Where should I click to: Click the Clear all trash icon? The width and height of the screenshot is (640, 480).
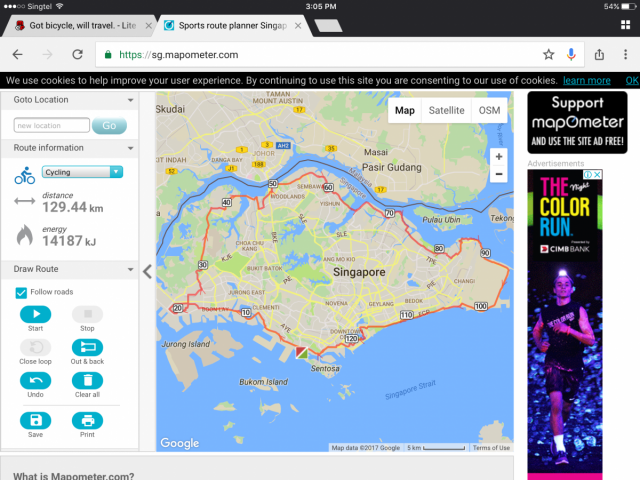(x=87, y=380)
